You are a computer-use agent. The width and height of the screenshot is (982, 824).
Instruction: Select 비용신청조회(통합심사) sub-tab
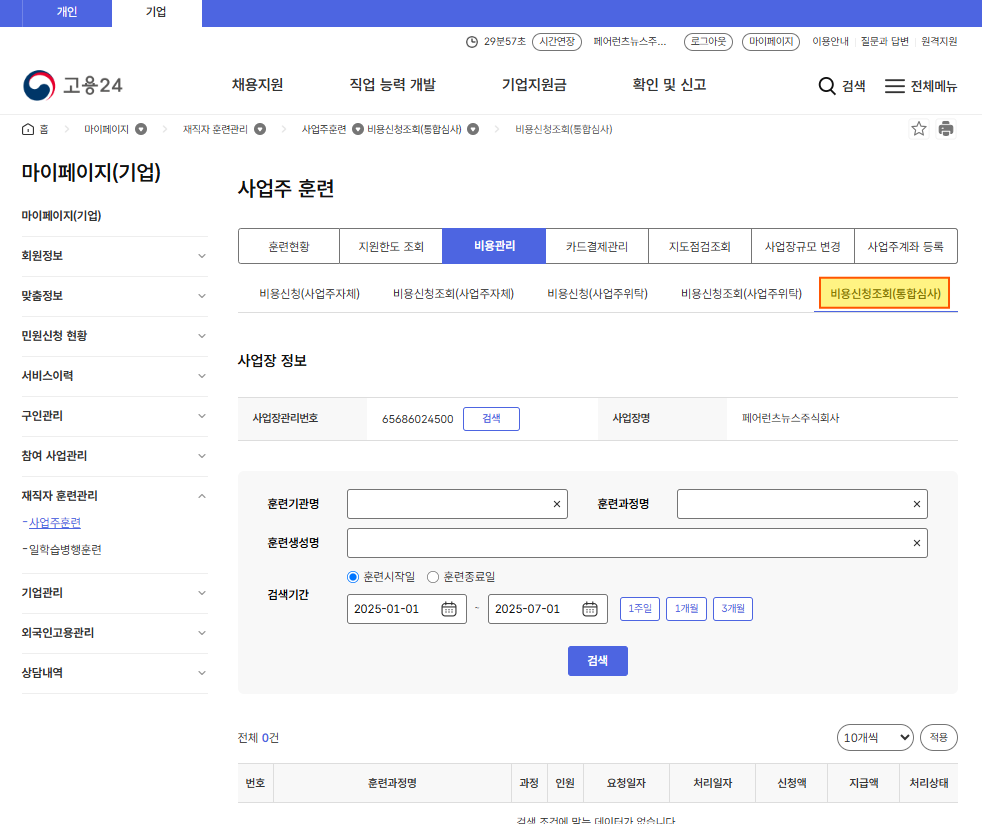coord(885,294)
